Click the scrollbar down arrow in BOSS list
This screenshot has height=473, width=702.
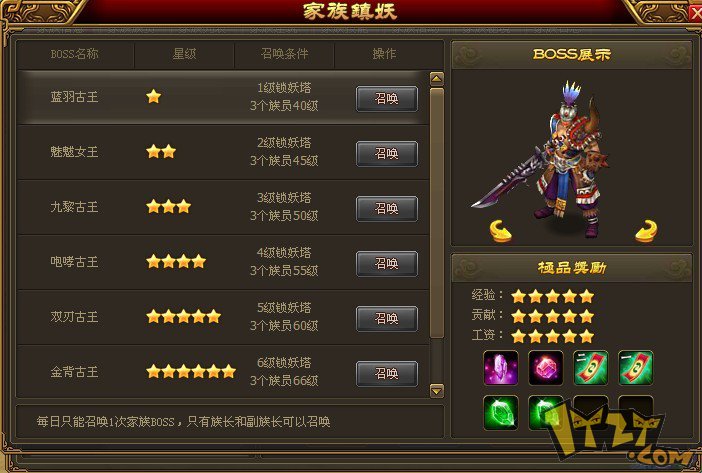(437, 390)
